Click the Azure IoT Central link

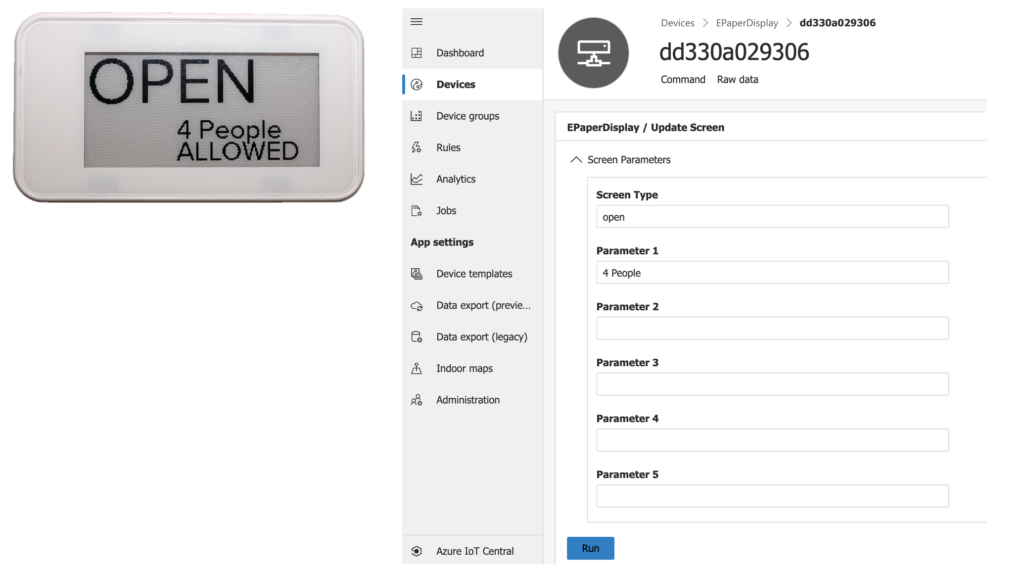coord(473,551)
